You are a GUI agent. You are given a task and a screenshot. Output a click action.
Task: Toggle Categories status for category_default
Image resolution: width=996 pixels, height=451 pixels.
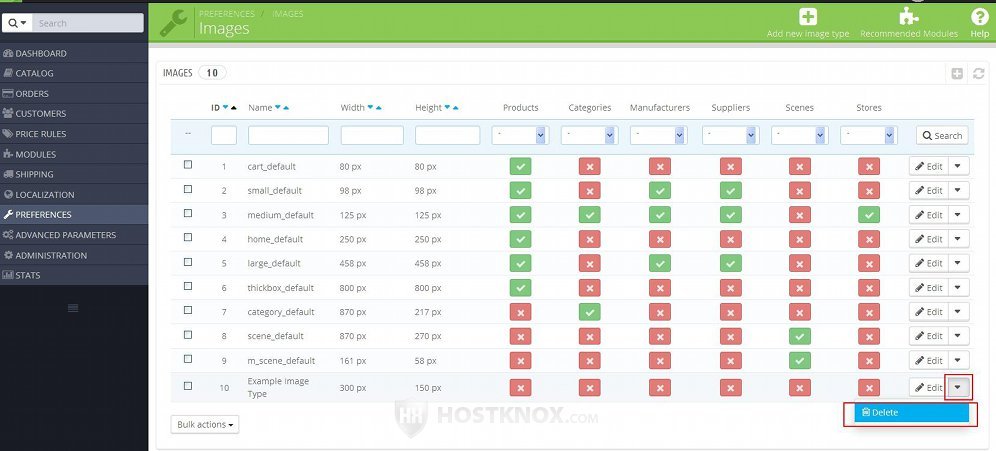[x=589, y=312]
